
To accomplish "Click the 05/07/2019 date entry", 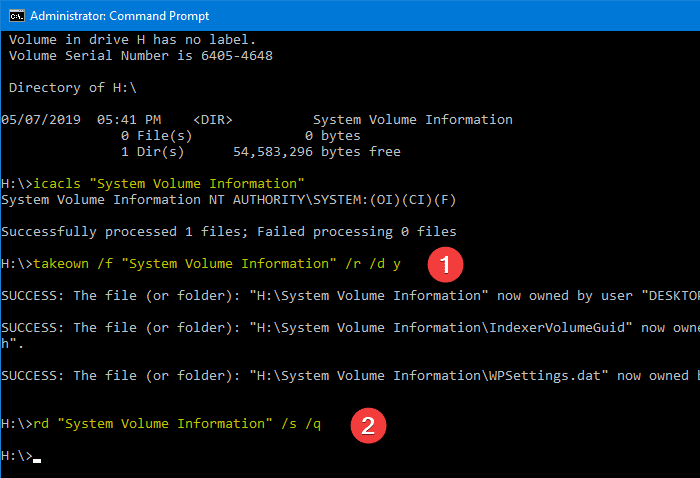I will [x=41, y=120].
